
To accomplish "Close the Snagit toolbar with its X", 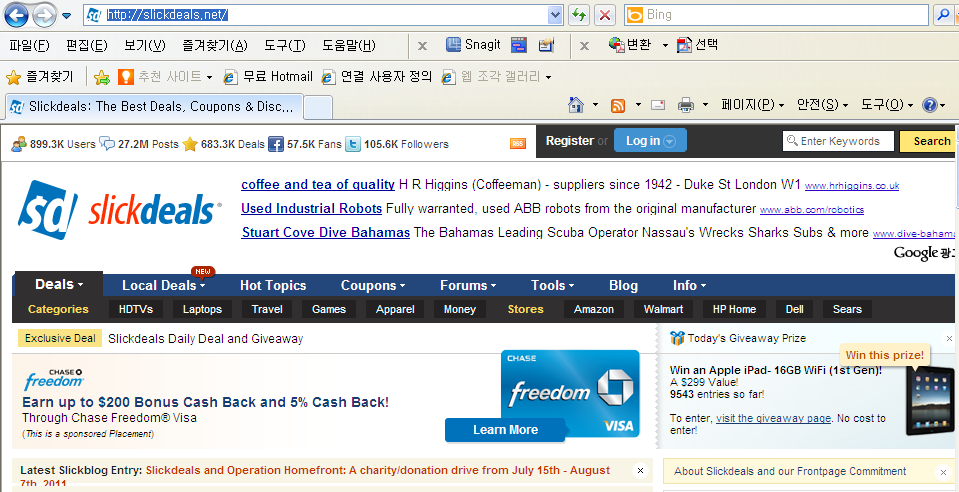I will pyautogui.click(x=422, y=46).
